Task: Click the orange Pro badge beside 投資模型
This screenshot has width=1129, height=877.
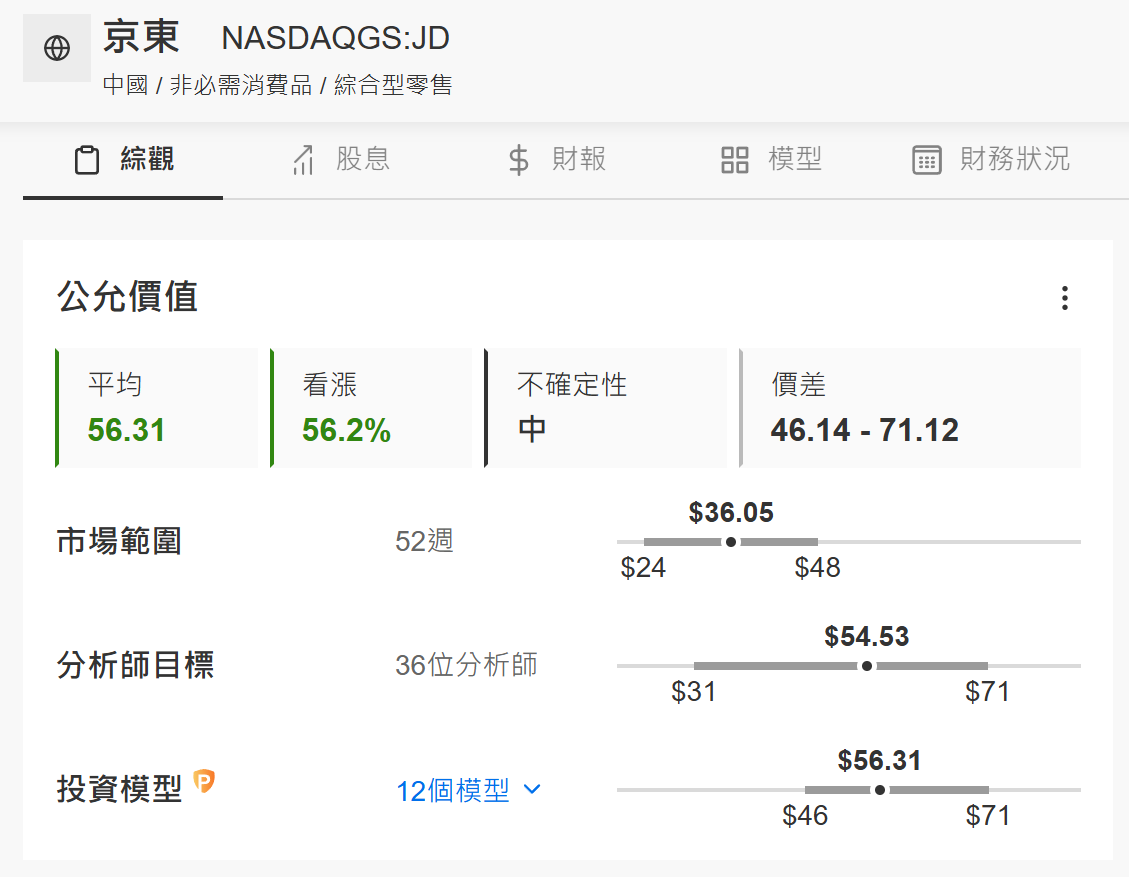Action: tap(204, 781)
